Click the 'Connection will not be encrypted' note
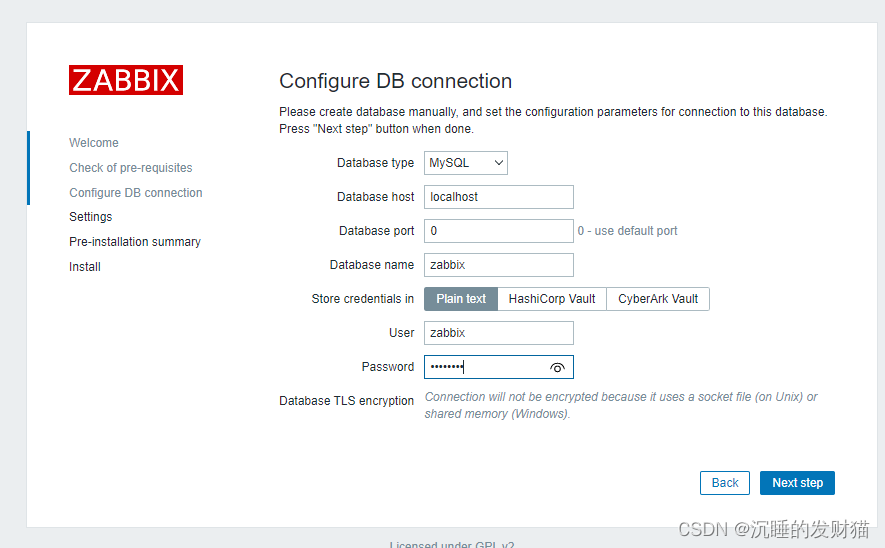 [621, 405]
